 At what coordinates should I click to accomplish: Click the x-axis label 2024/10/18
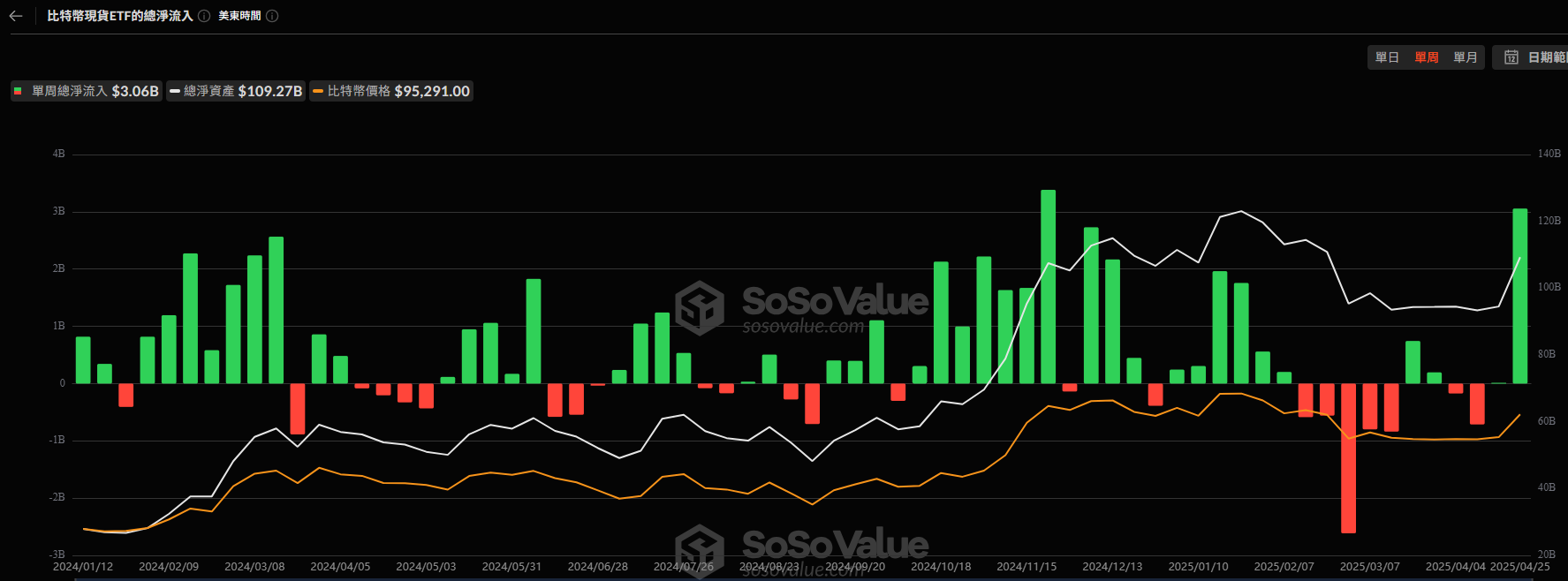point(941,567)
